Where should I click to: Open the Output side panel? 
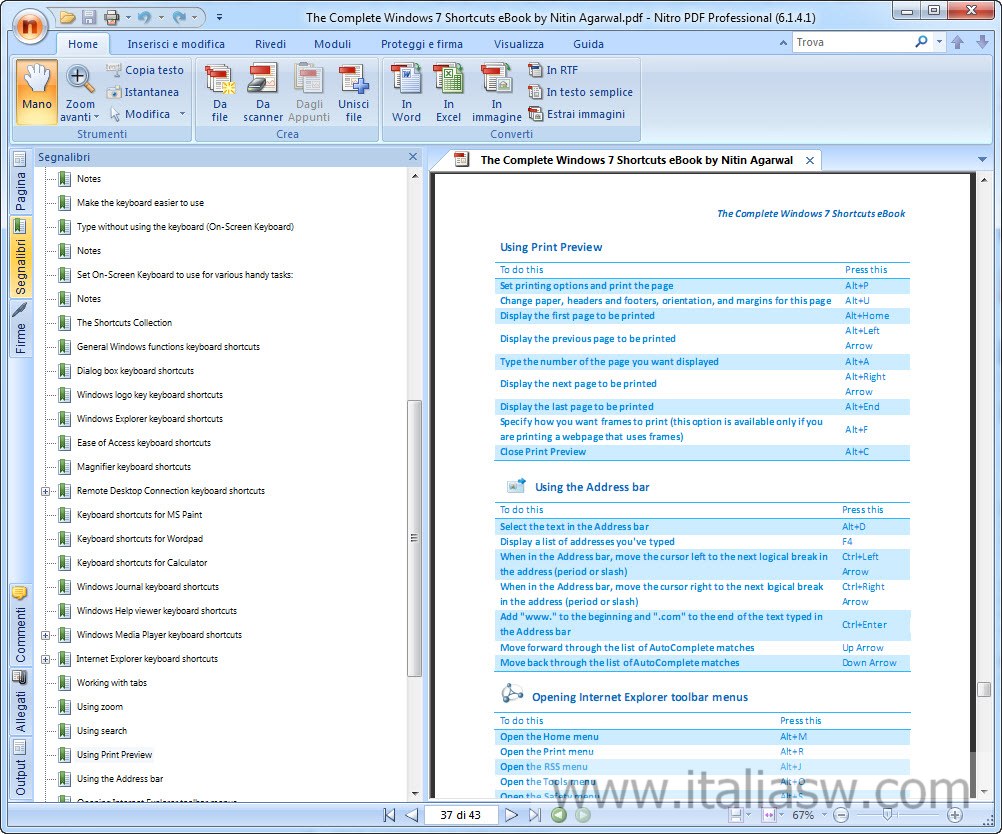20,769
